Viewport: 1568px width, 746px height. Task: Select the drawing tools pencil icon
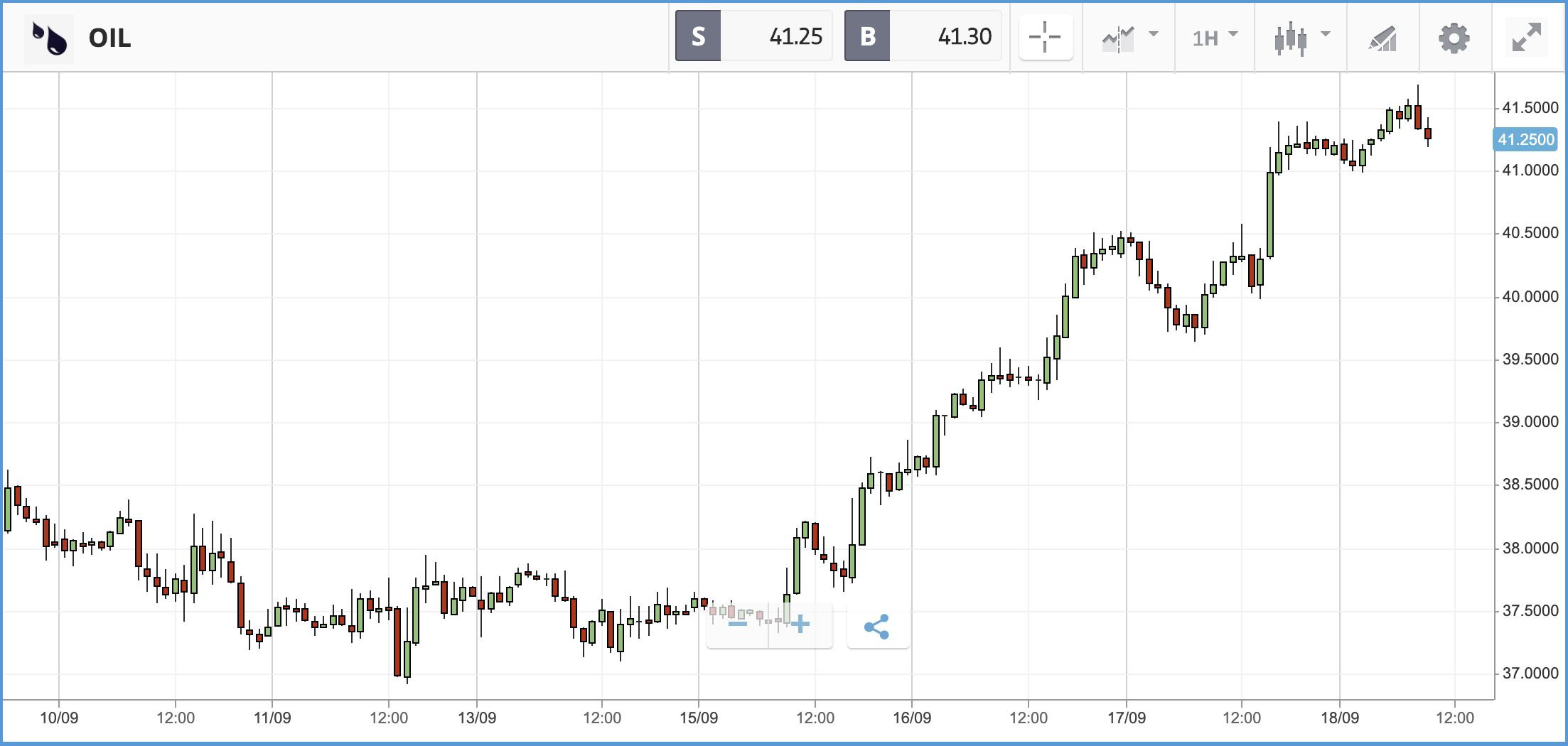click(x=1382, y=38)
